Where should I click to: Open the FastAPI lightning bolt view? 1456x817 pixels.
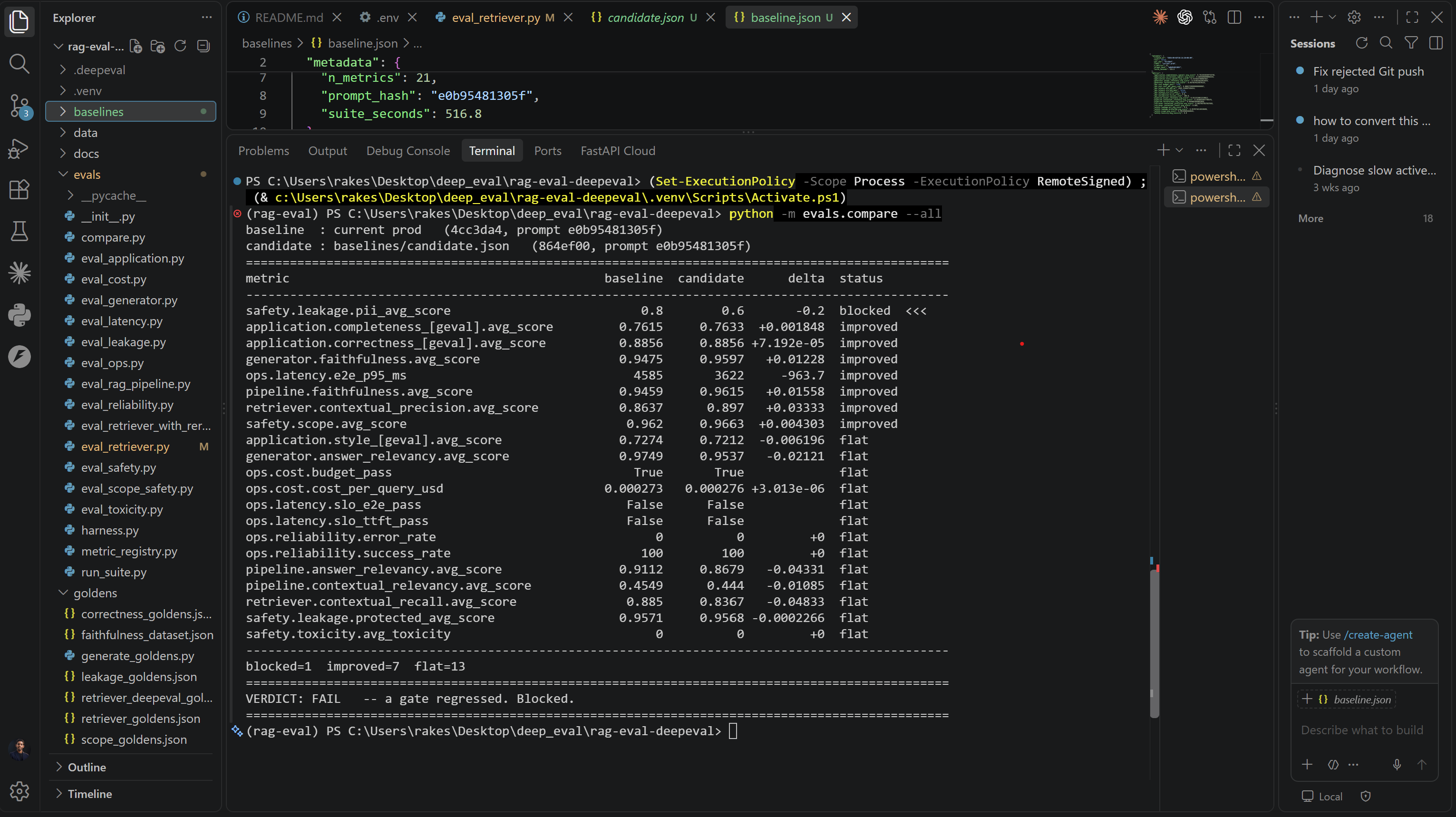(19, 357)
